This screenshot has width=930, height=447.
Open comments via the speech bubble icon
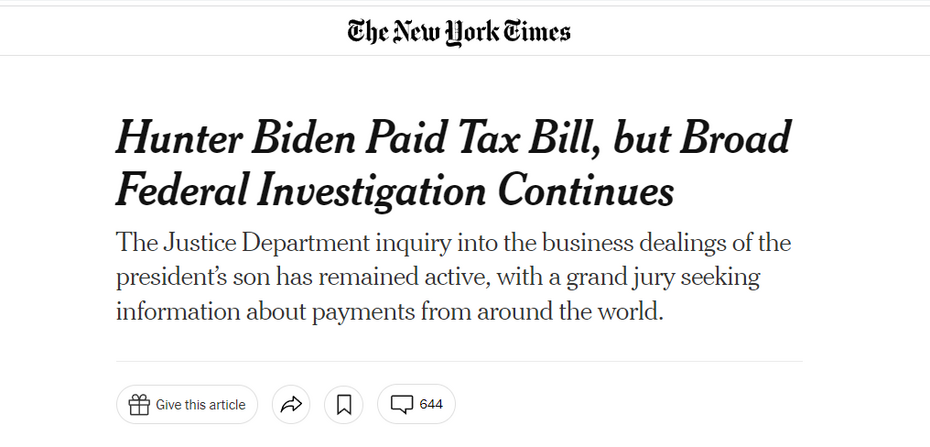[402, 405]
